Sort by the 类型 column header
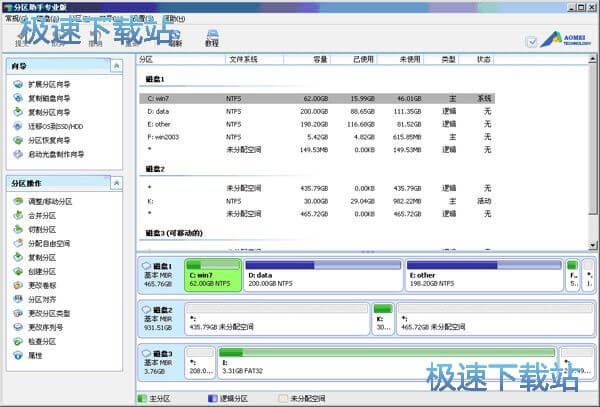This screenshot has width=600, height=407. (442, 59)
